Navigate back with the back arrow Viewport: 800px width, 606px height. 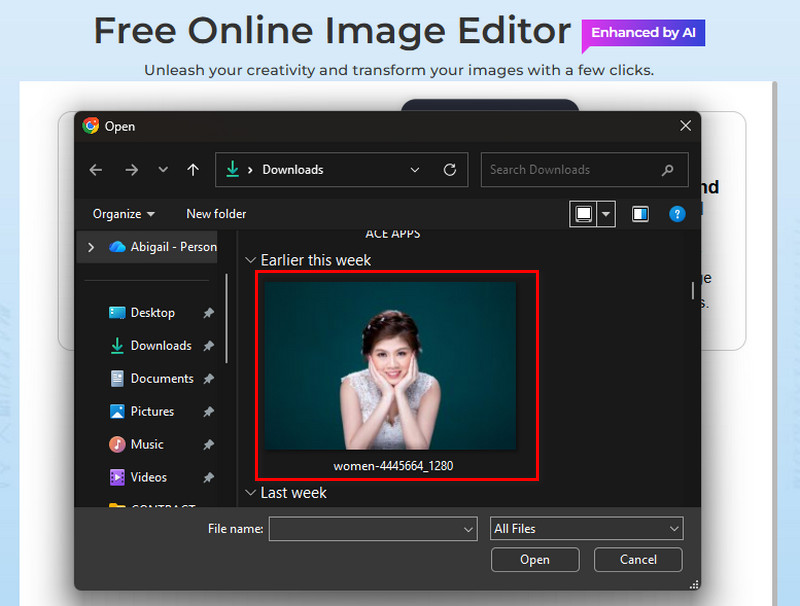pos(95,170)
